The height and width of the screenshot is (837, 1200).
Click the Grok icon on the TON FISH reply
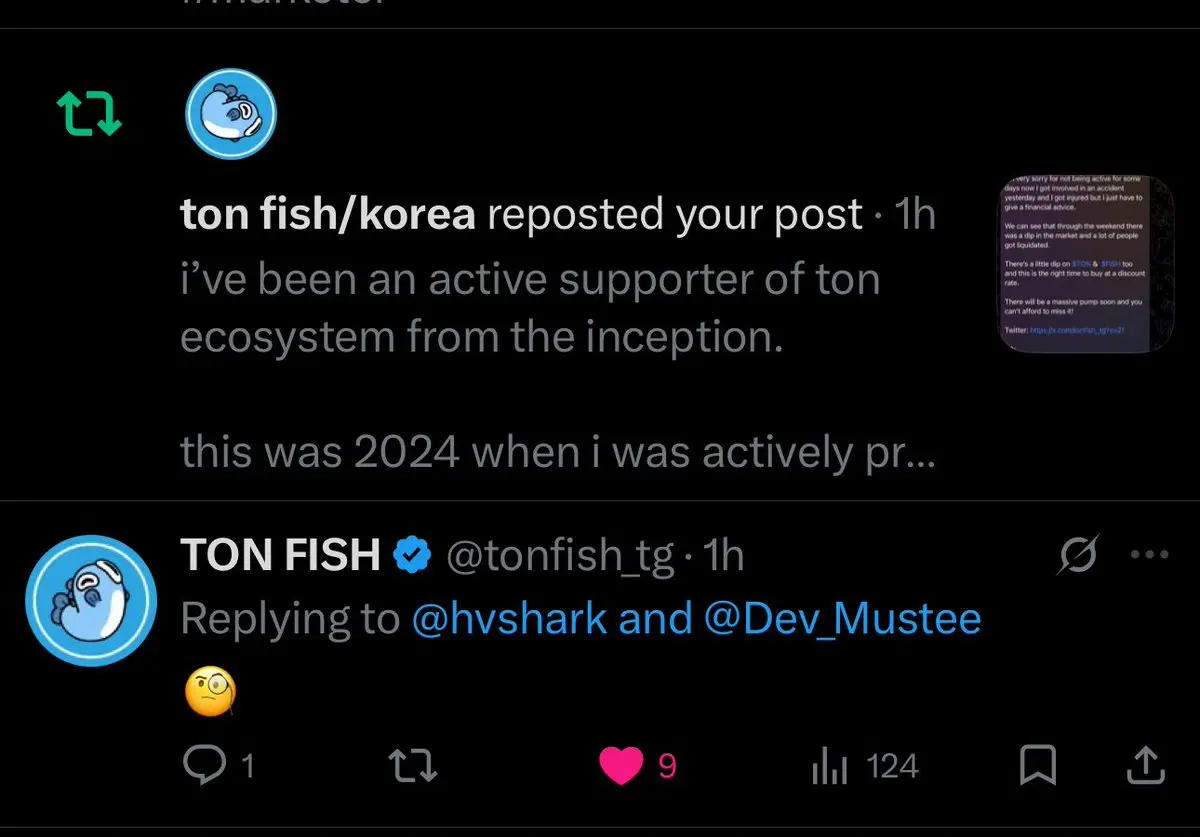(1079, 555)
